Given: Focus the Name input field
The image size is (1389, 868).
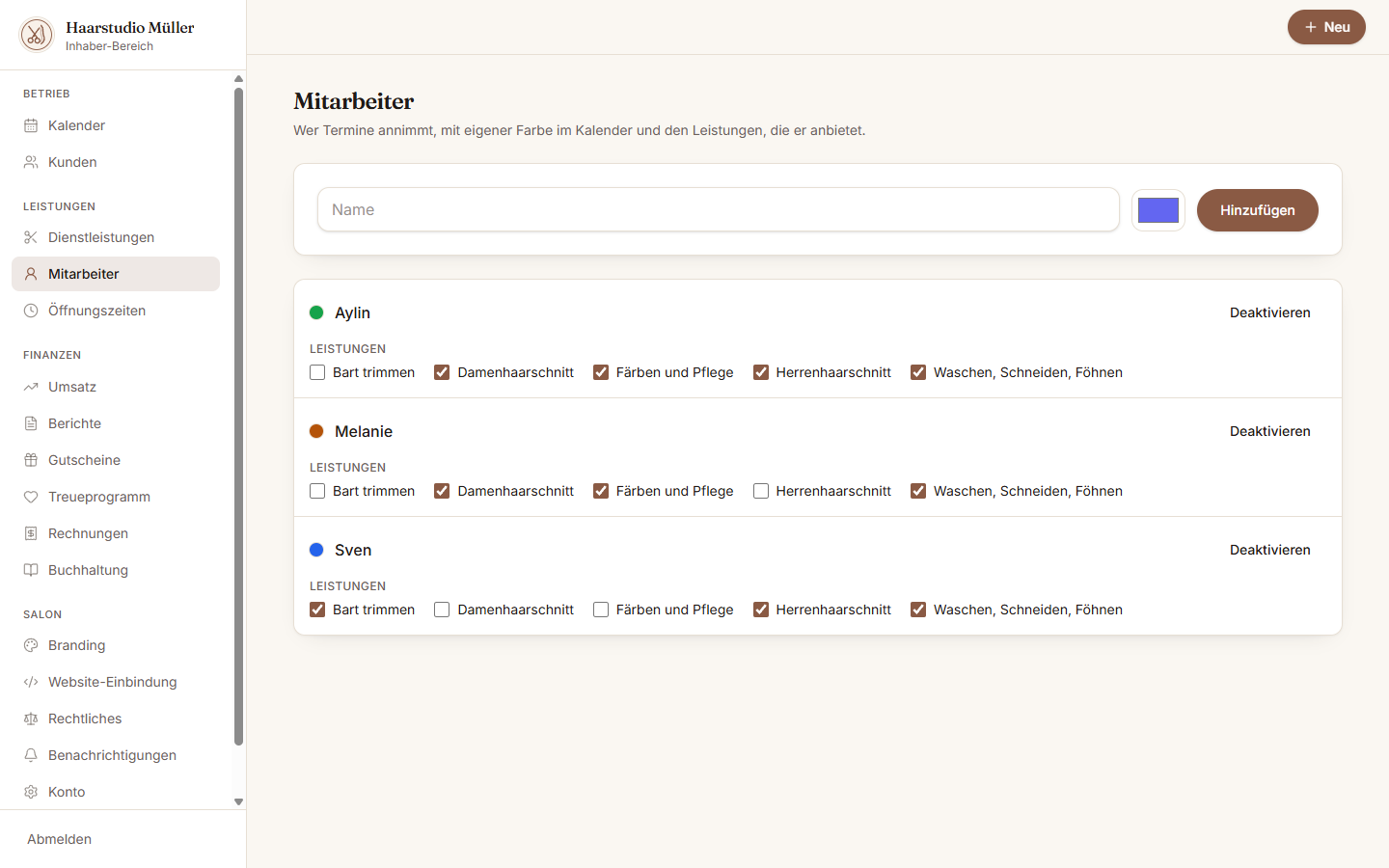Looking at the screenshot, I should [x=719, y=209].
